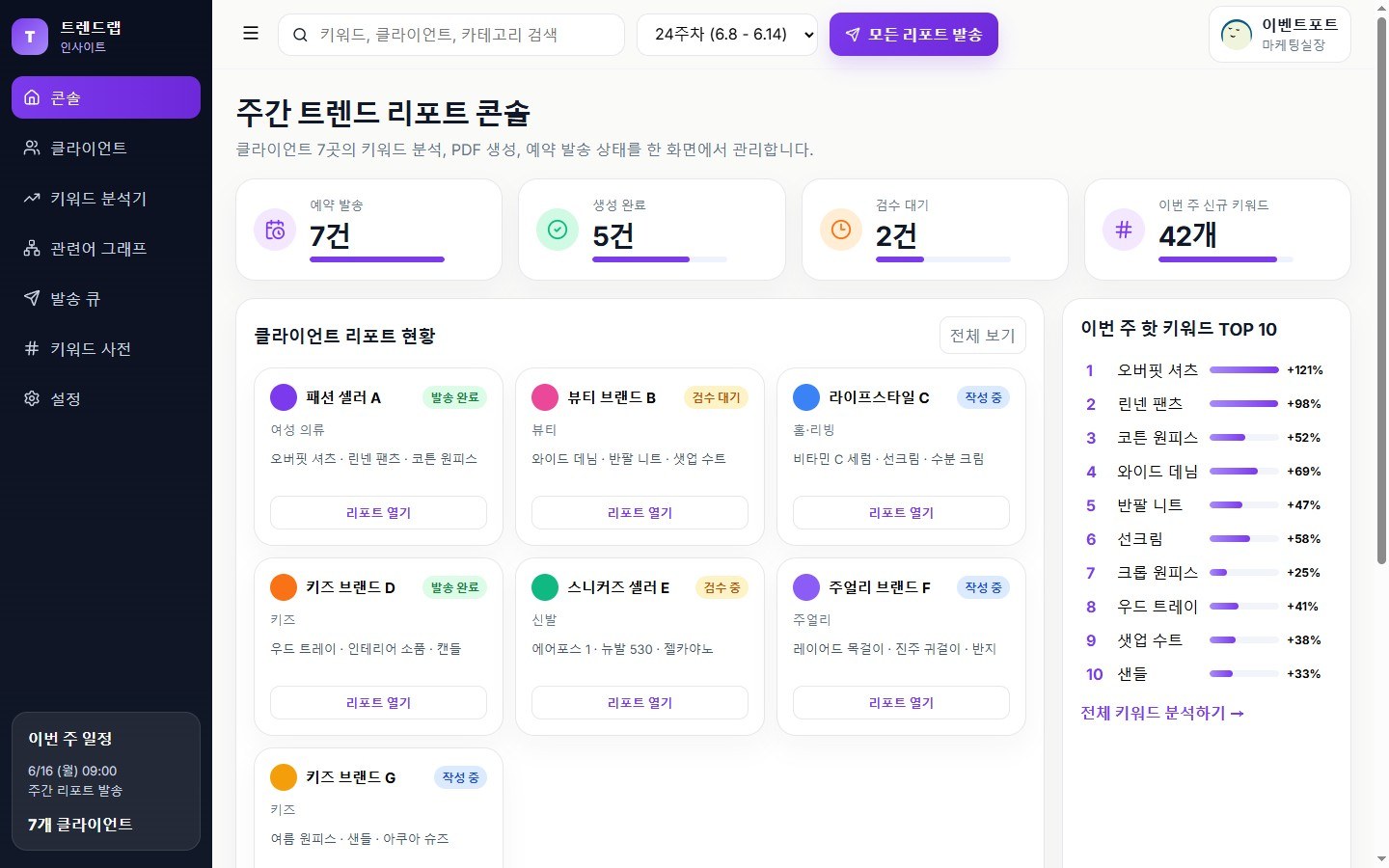Click the green avatar of 스니커즈 셀러 E
This screenshot has height=868, width=1389.
point(545,587)
